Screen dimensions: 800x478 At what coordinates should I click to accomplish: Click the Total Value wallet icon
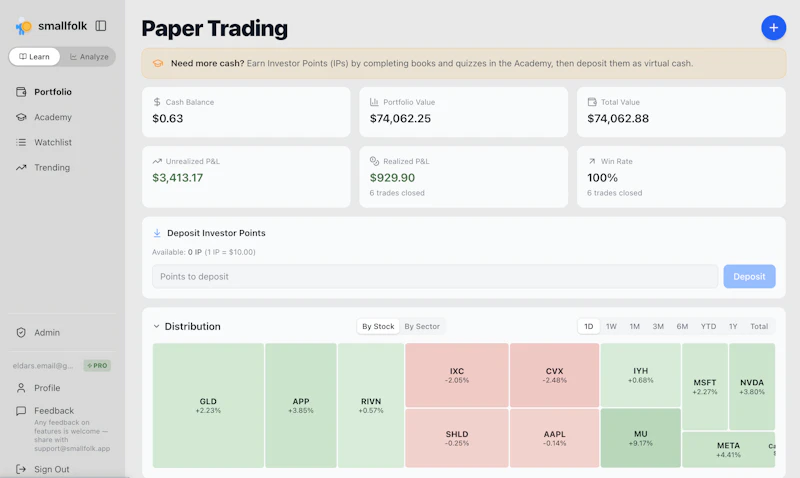(592, 102)
